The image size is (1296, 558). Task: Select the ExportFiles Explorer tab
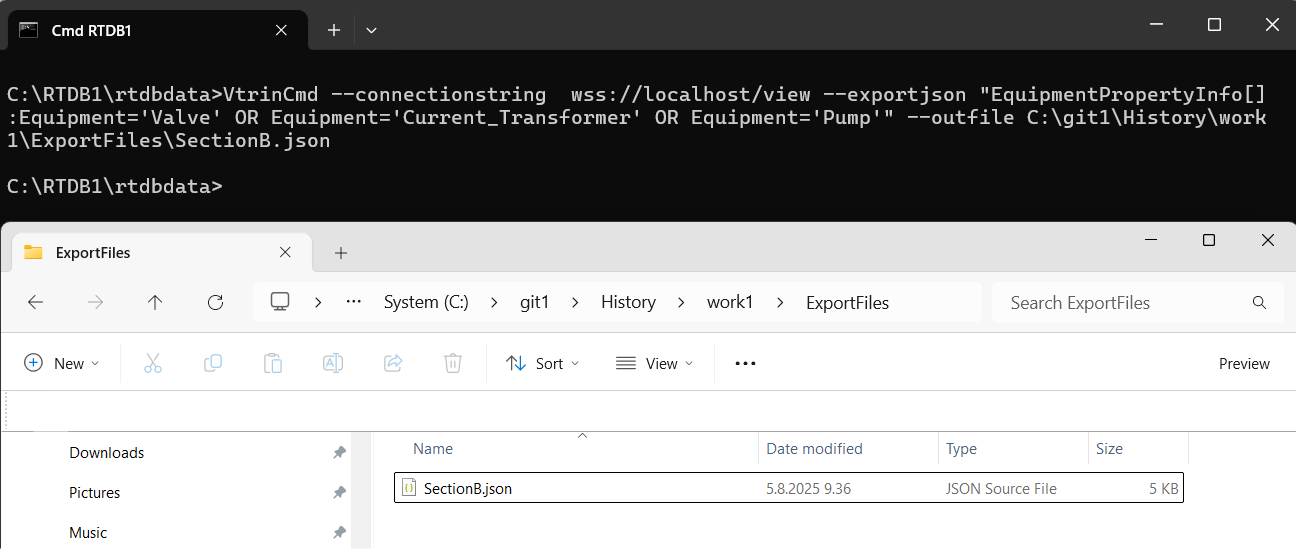(161, 253)
